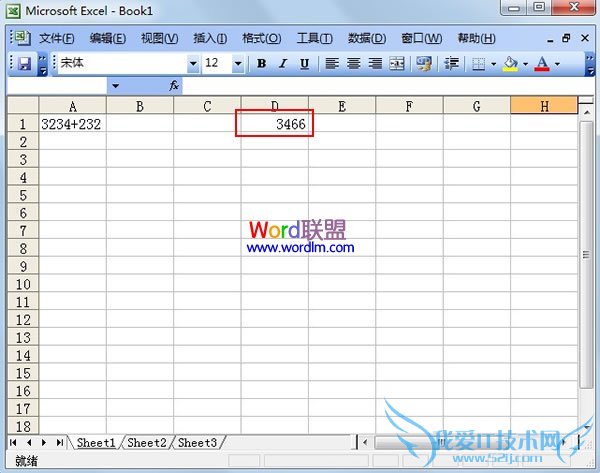This screenshot has height=473, width=600.
Task: Open the fill color dropdown arrow
Action: tap(526, 64)
